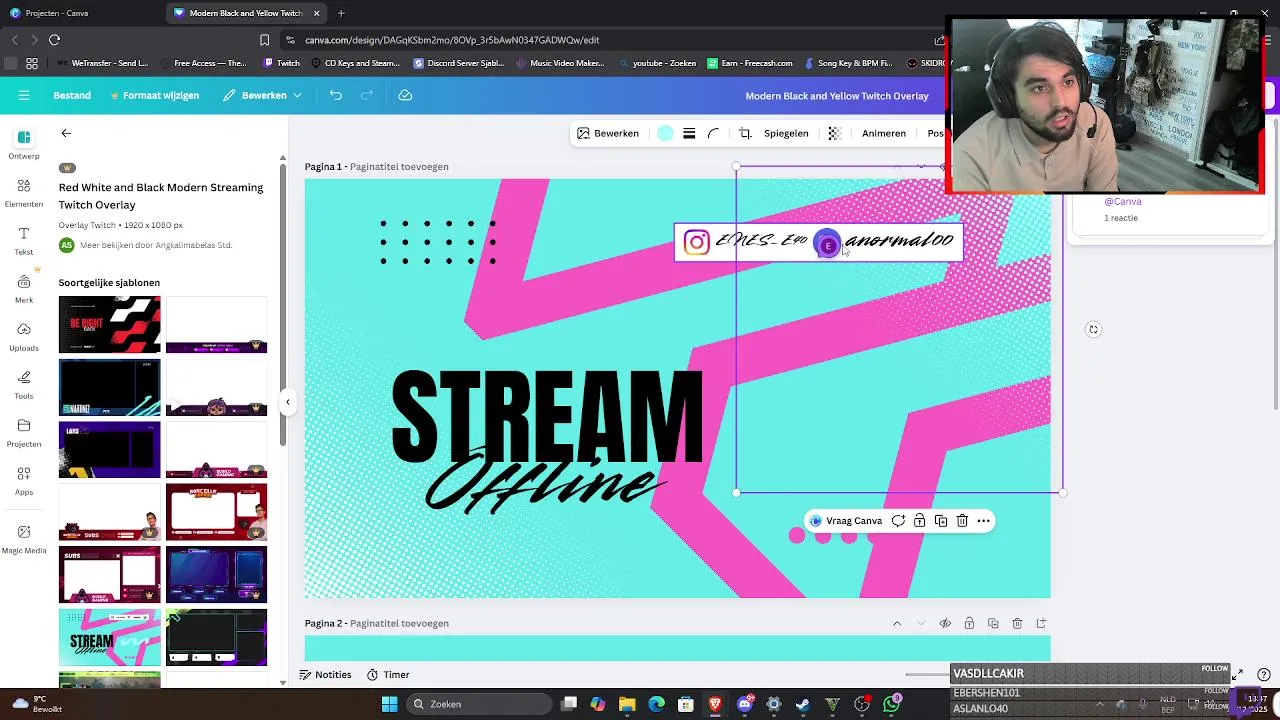Open corner rounding option

[713, 133]
